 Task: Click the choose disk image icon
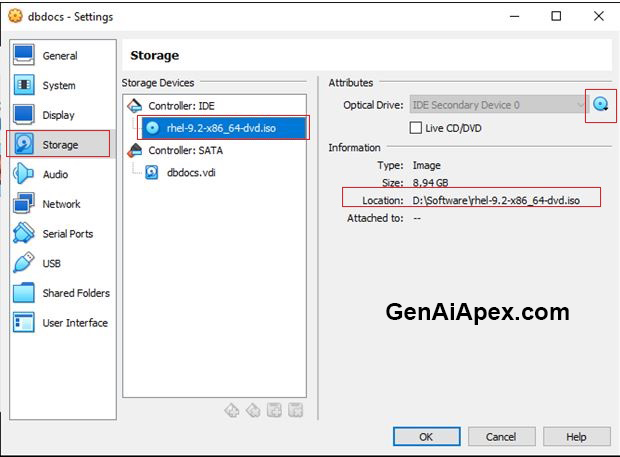[x=601, y=104]
